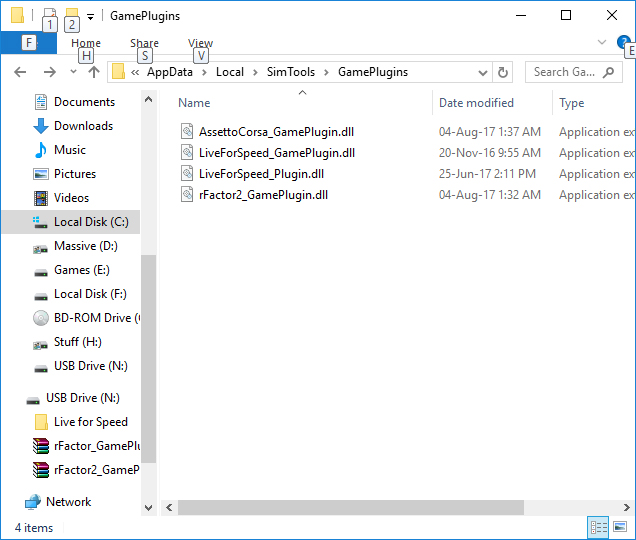Image resolution: width=636 pixels, height=540 pixels.
Task: Refresh the GamePlugins folder
Action: 503,72
